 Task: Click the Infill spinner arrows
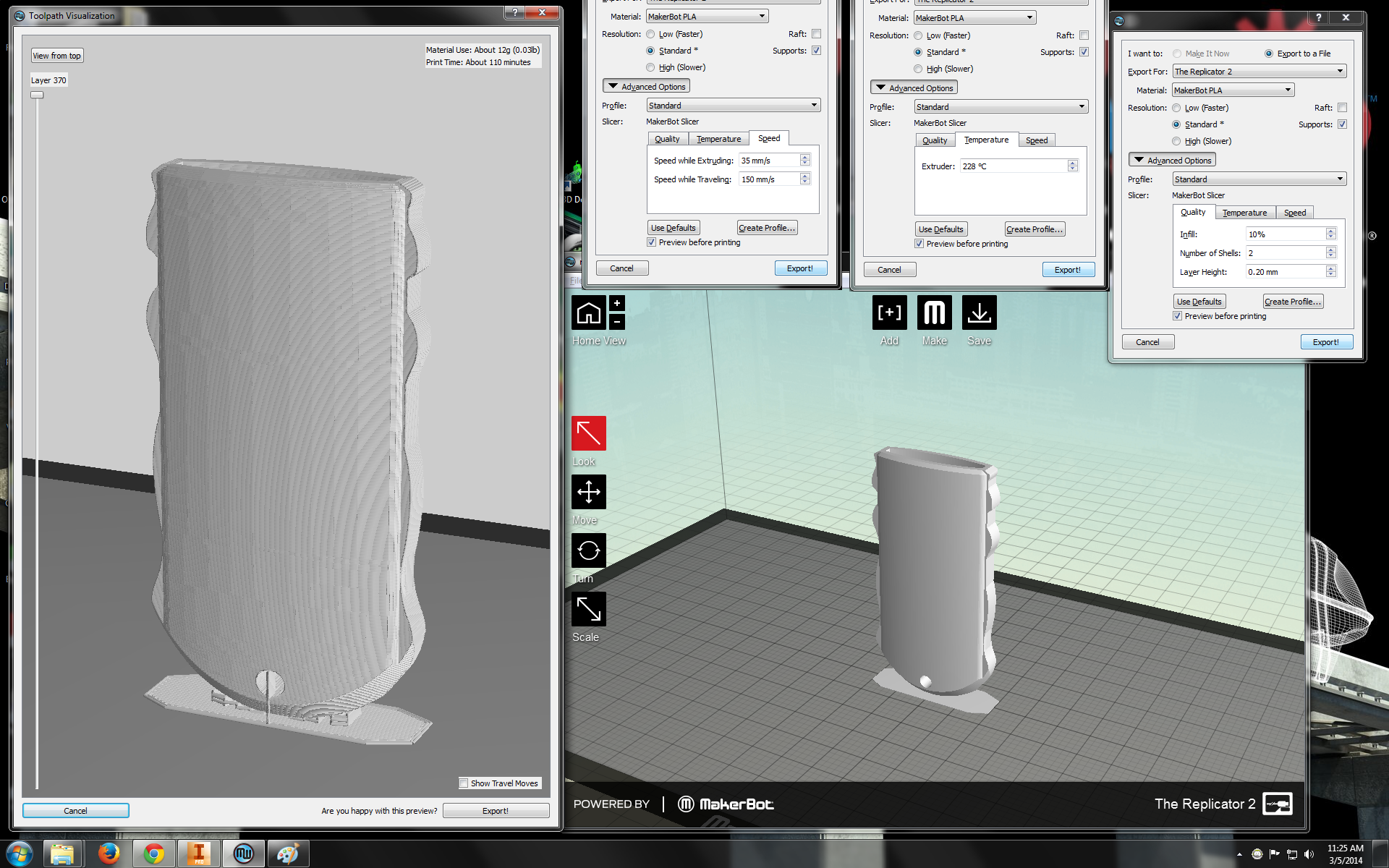click(x=1330, y=234)
